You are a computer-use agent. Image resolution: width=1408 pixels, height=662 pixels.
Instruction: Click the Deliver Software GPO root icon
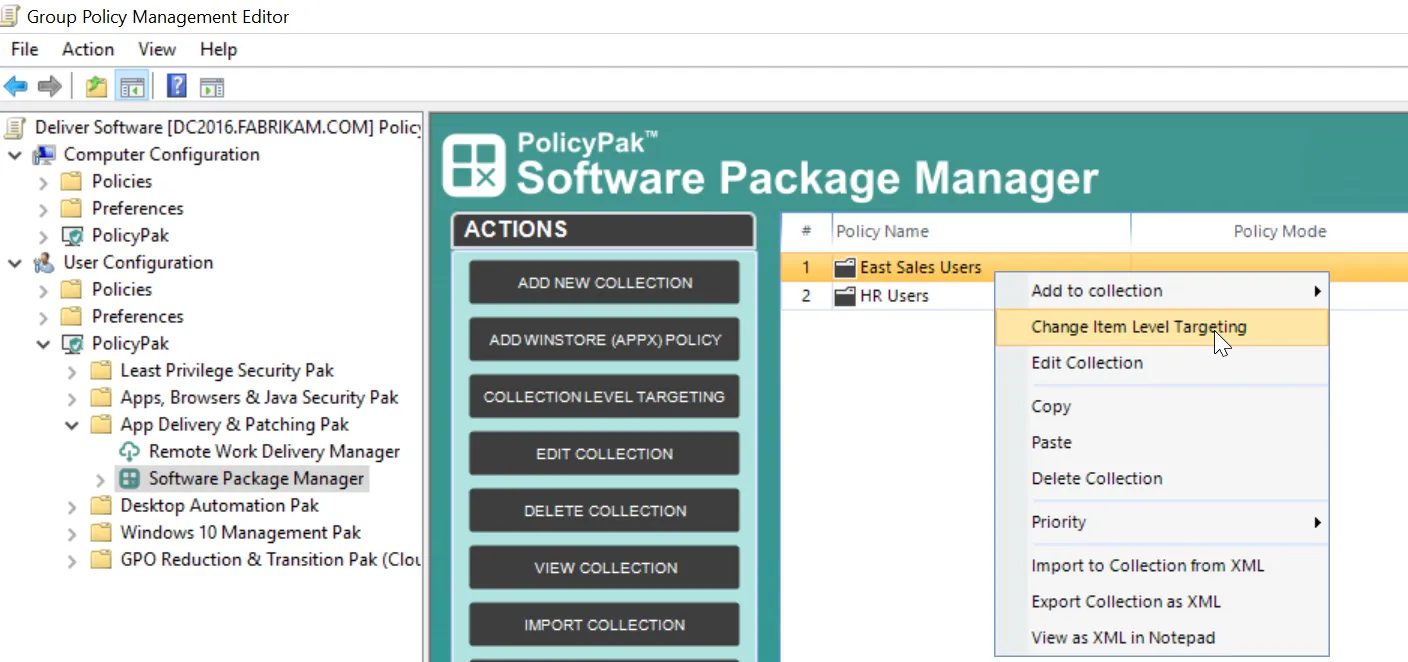click(x=15, y=127)
